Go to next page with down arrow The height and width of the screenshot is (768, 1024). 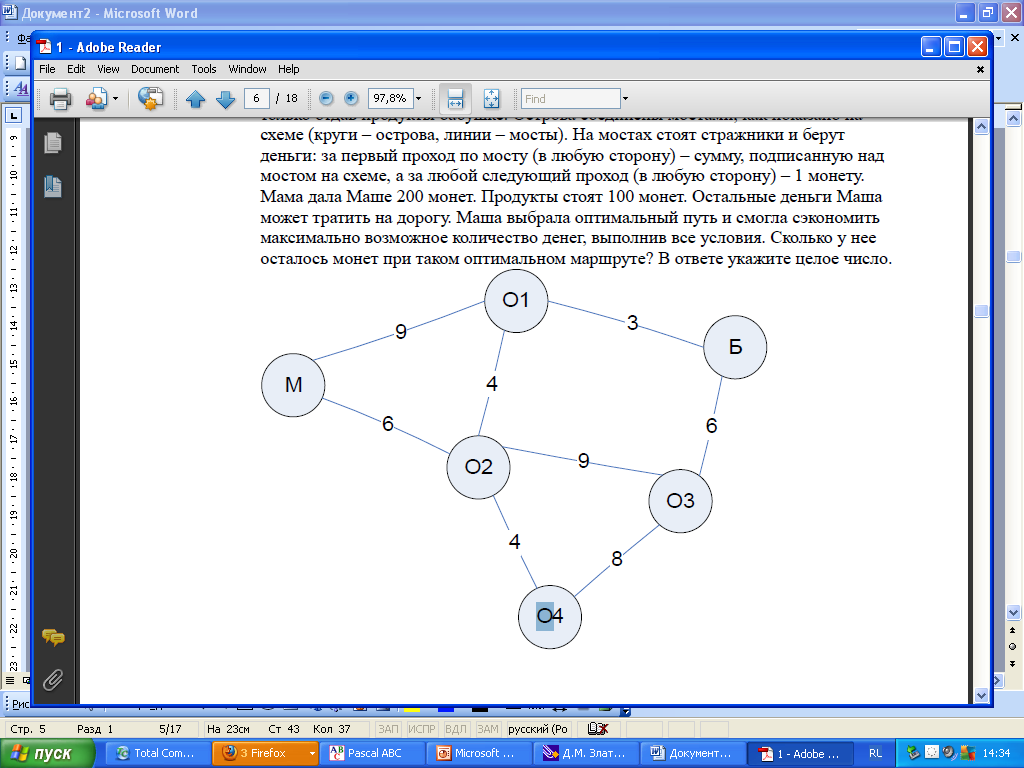point(225,99)
